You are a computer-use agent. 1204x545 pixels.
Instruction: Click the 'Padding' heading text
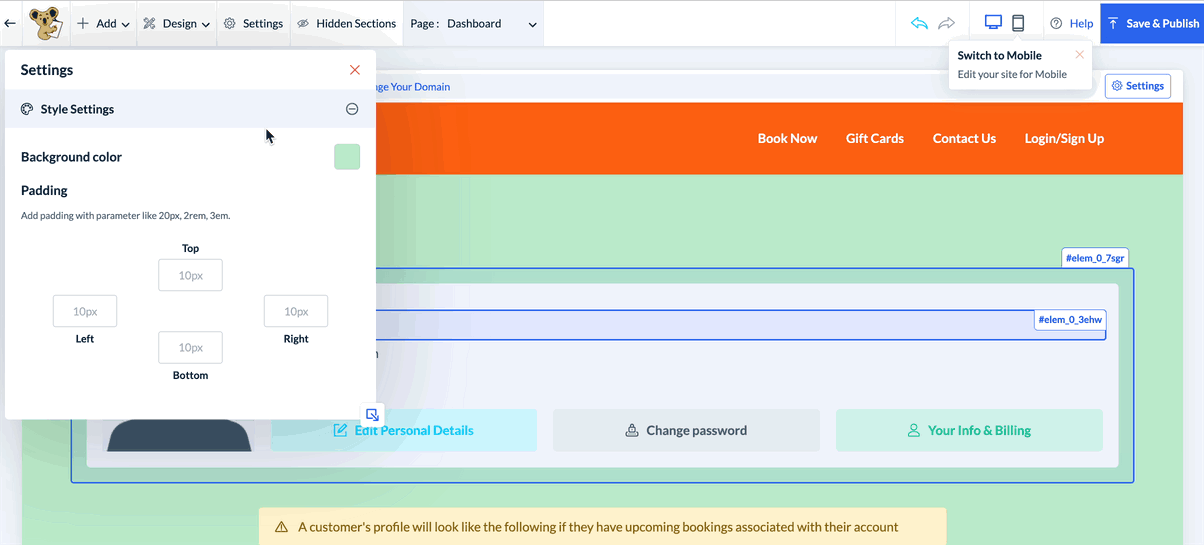click(44, 190)
